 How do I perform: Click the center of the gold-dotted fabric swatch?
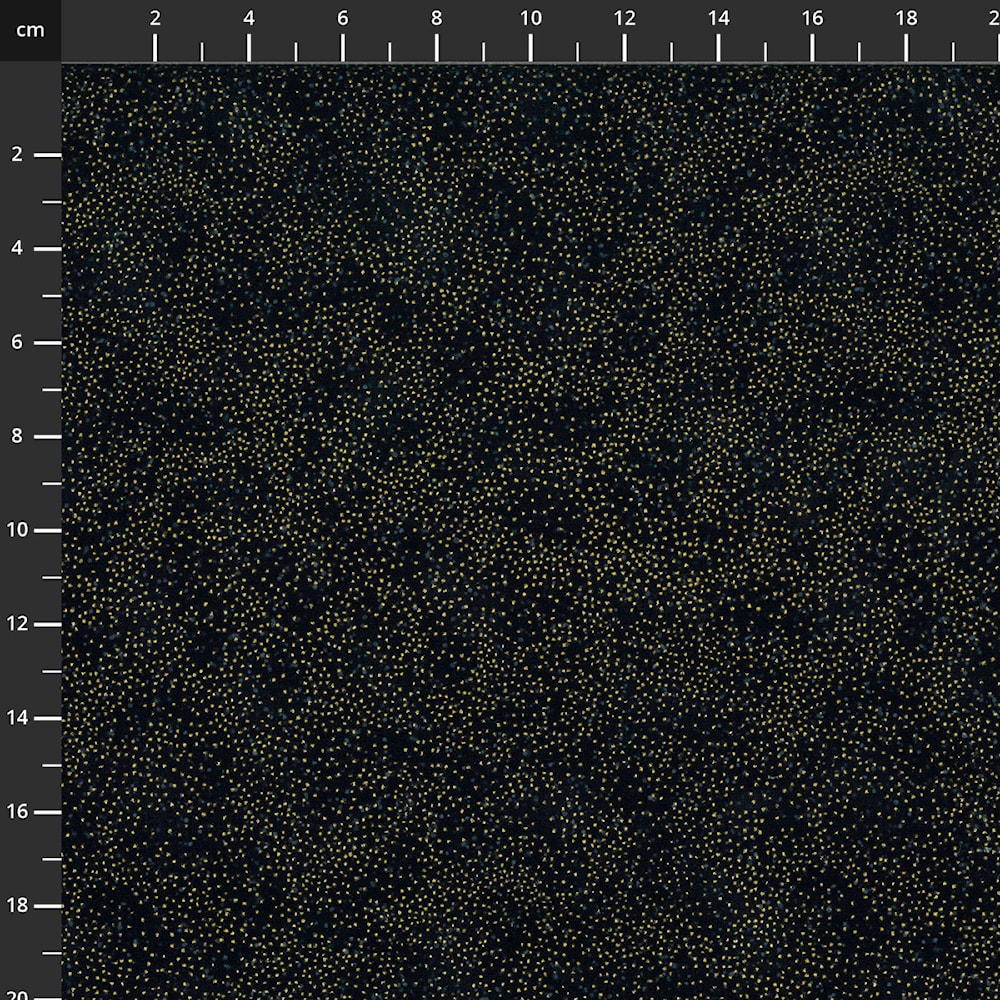point(531,531)
